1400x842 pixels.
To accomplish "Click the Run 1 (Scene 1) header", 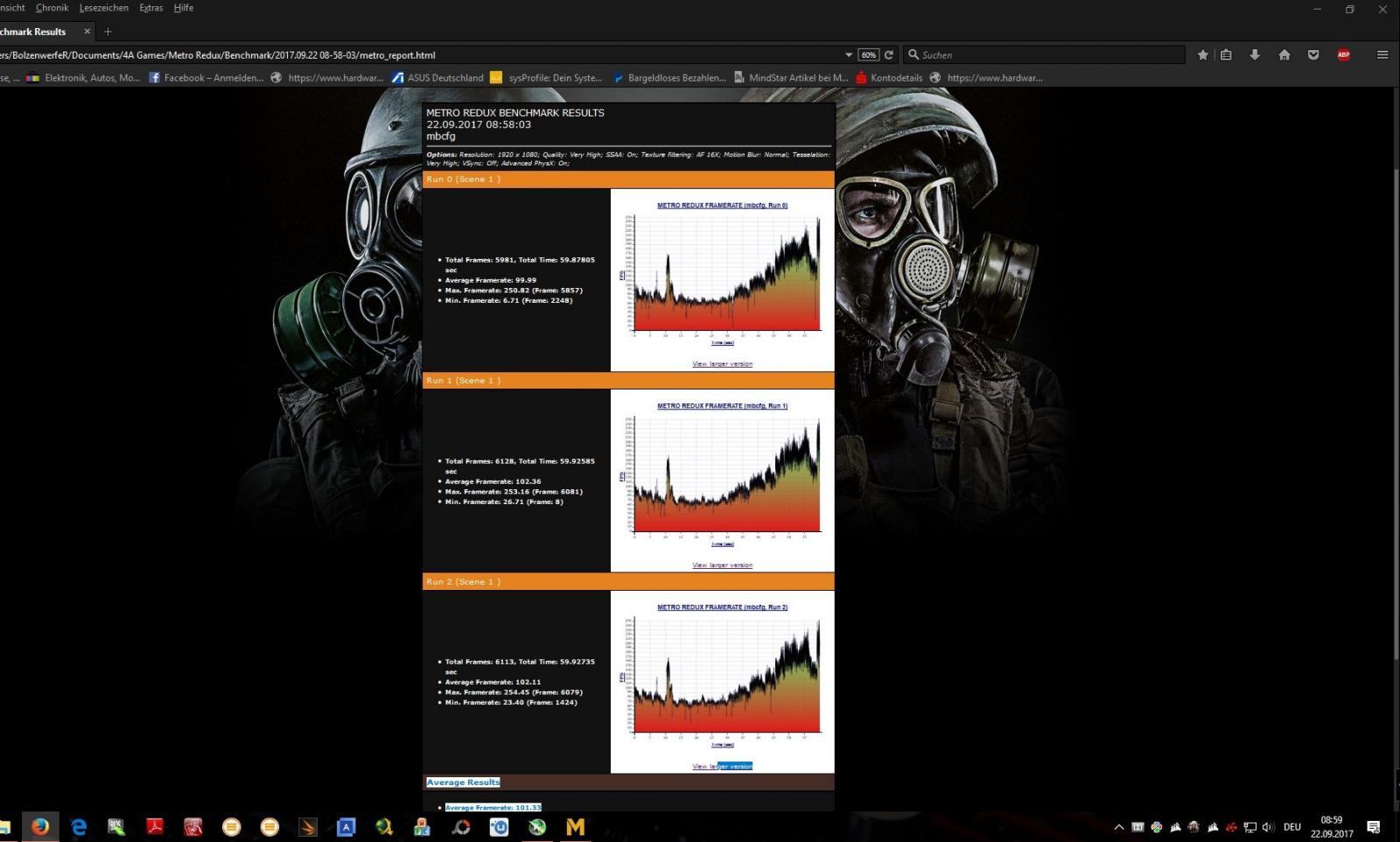I will (x=628, y=381).
